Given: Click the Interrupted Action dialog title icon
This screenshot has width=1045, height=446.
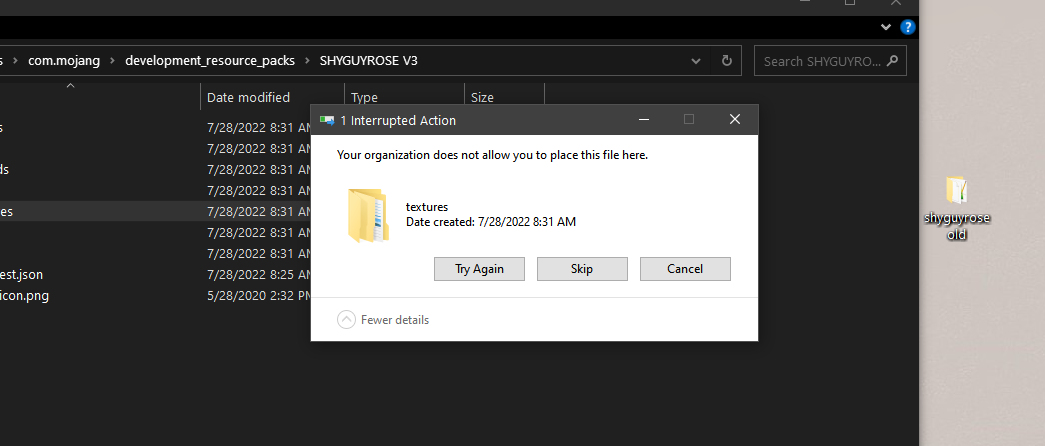Looking at the screenshot, I should pos(326,121).
